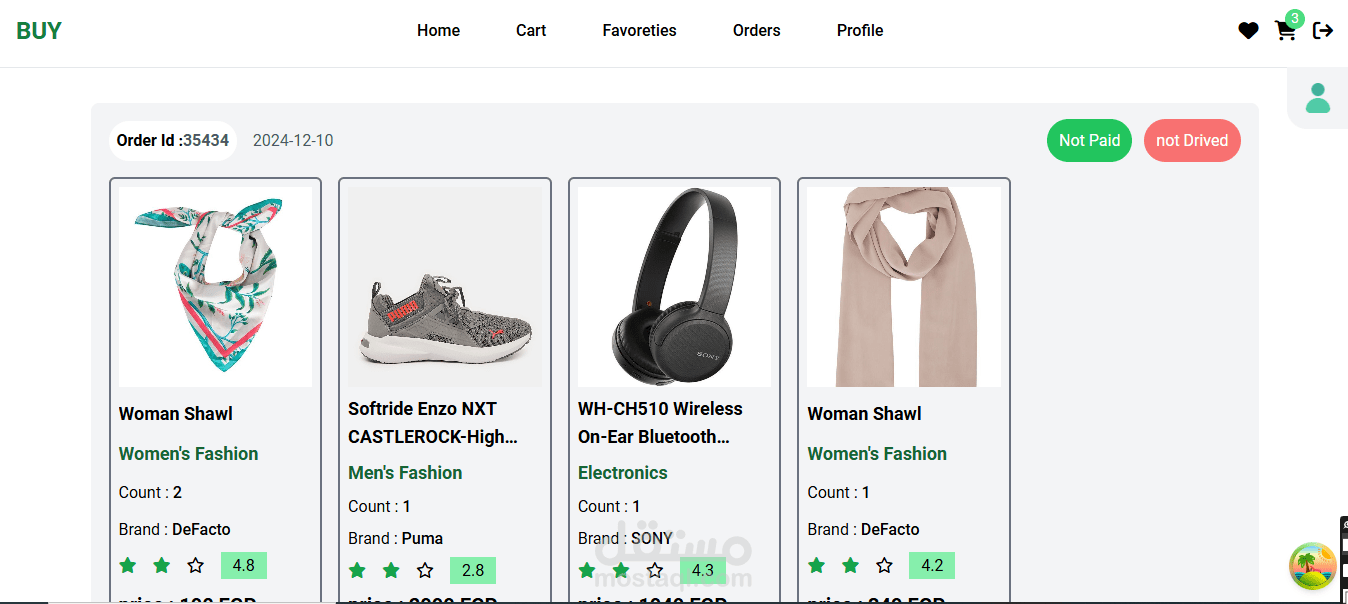Click the Not Paid status button
The width and height of the screenshot is (1348, 604).
click(1089, 141)
